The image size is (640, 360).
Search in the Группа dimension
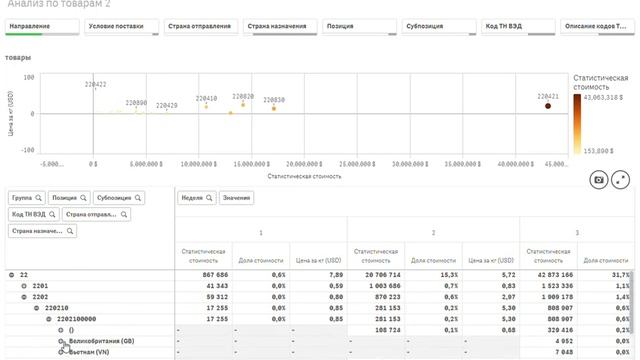pos(38,198)
